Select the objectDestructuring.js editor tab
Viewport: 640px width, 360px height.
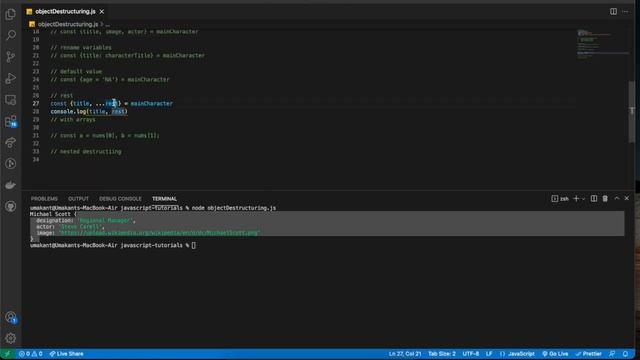coord(65,11)
